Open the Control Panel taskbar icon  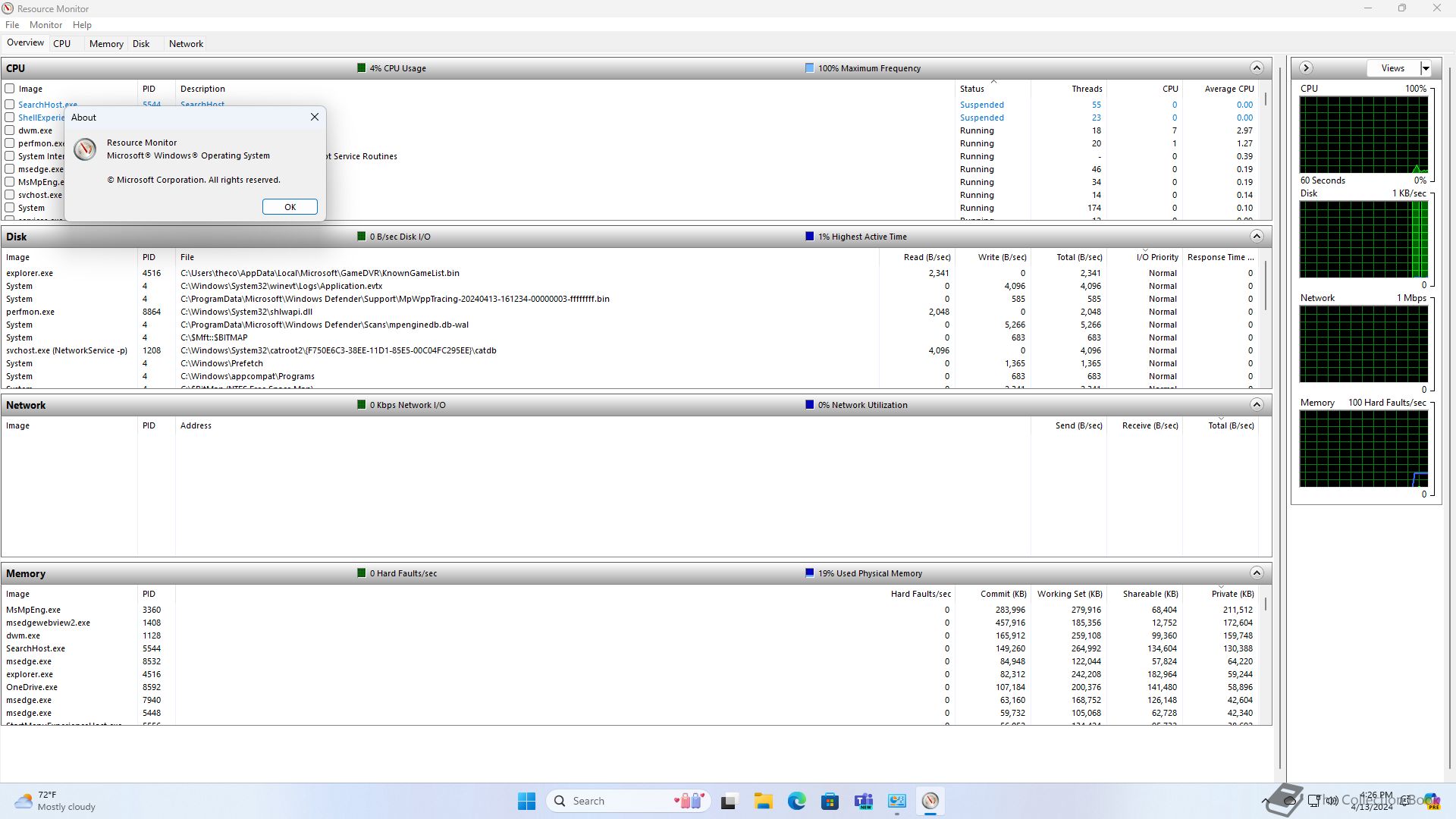click(897, 801)
